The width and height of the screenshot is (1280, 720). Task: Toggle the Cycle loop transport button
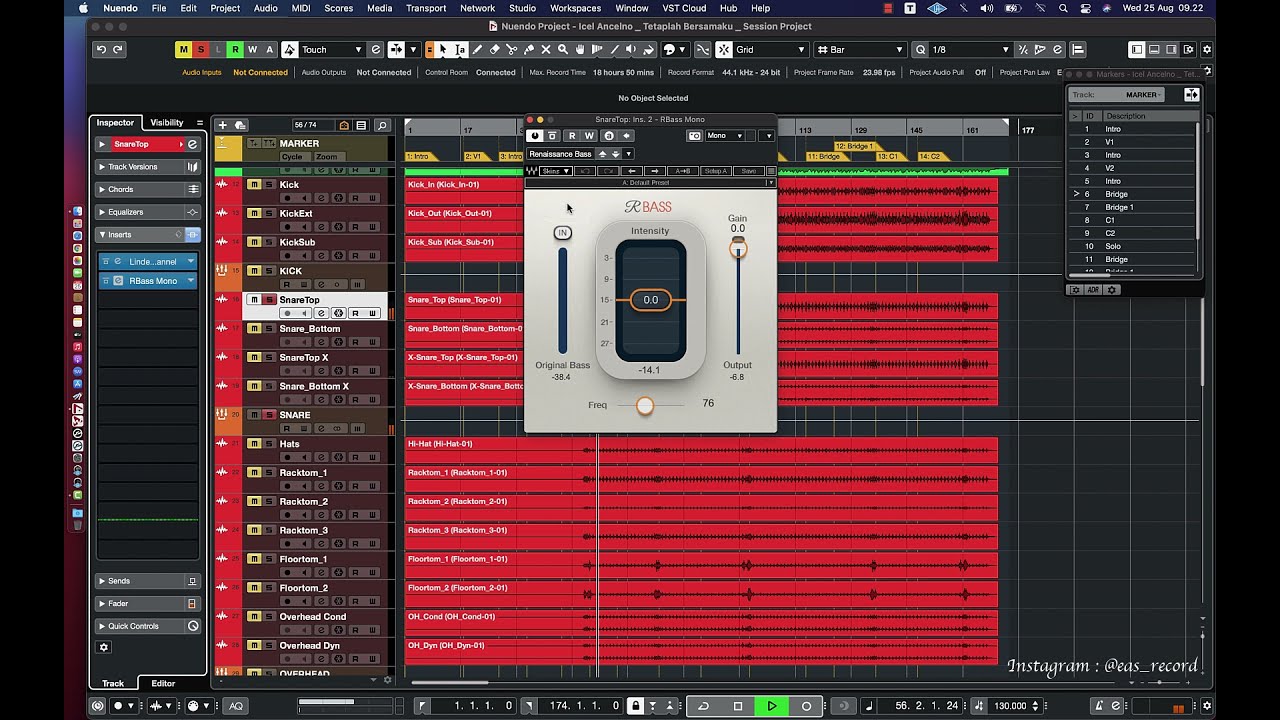[x=703, y=706]
